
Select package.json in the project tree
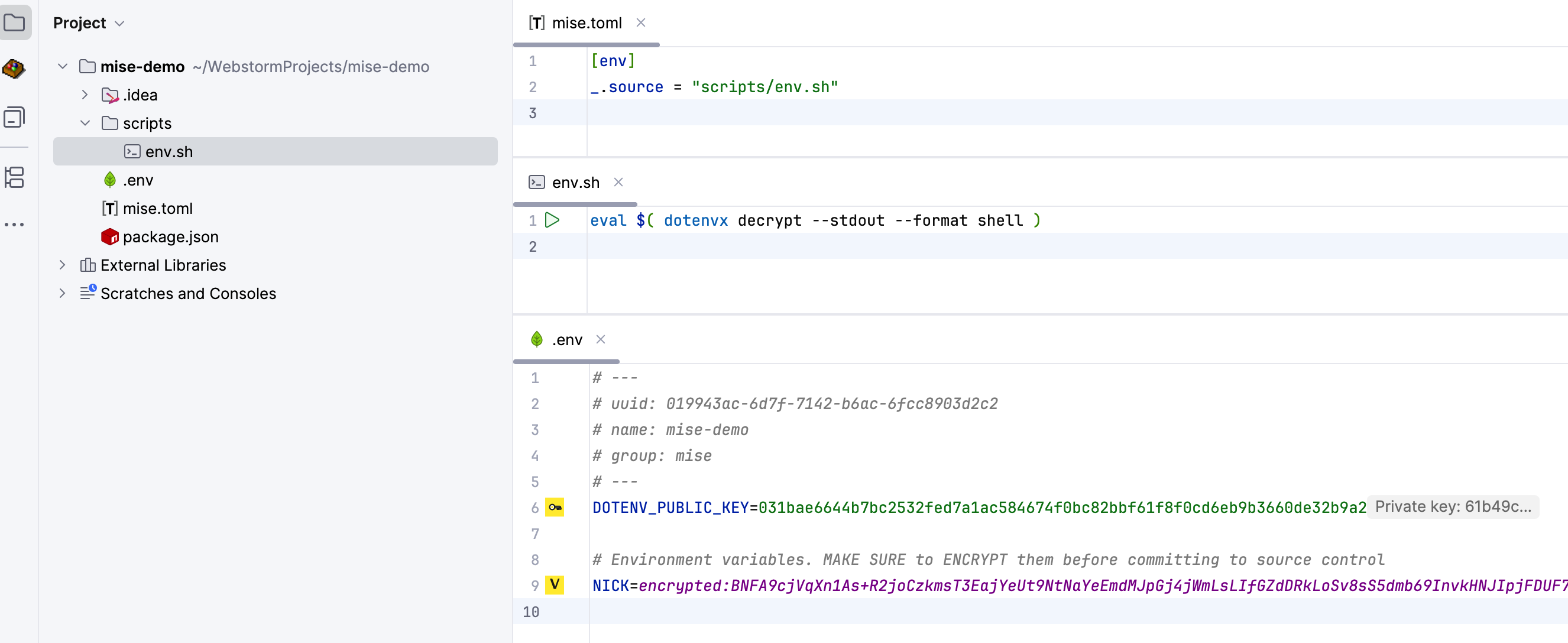coord(170,236)
